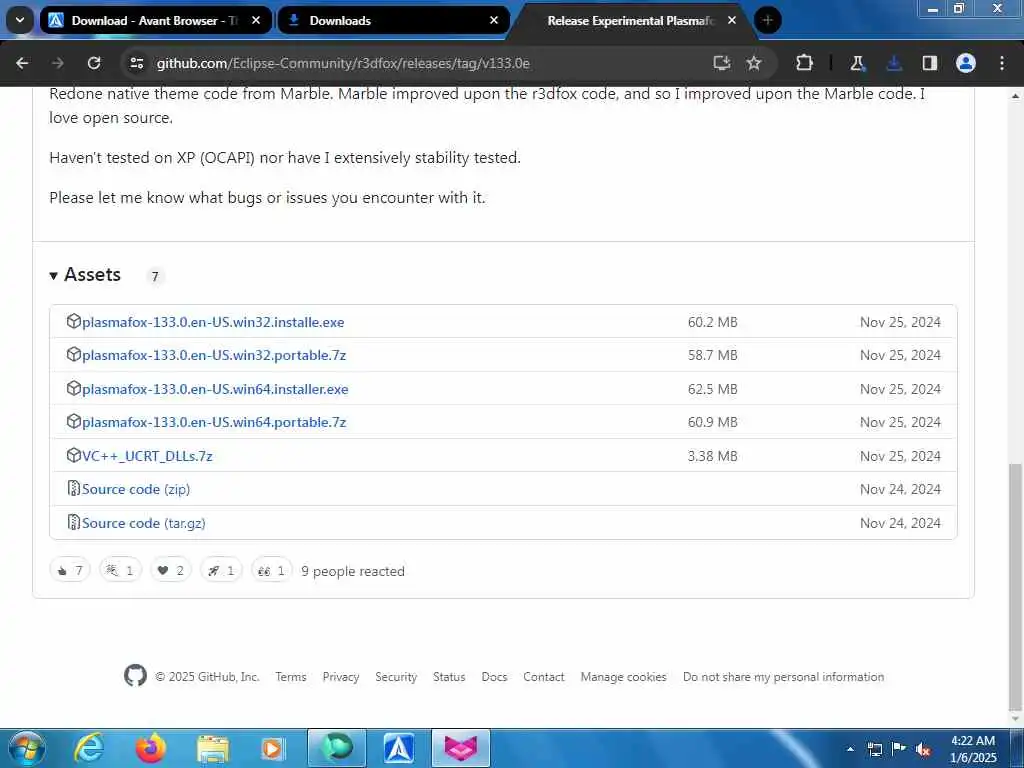
Task: Open a new tab with plus button
Action: click(767, 20)
